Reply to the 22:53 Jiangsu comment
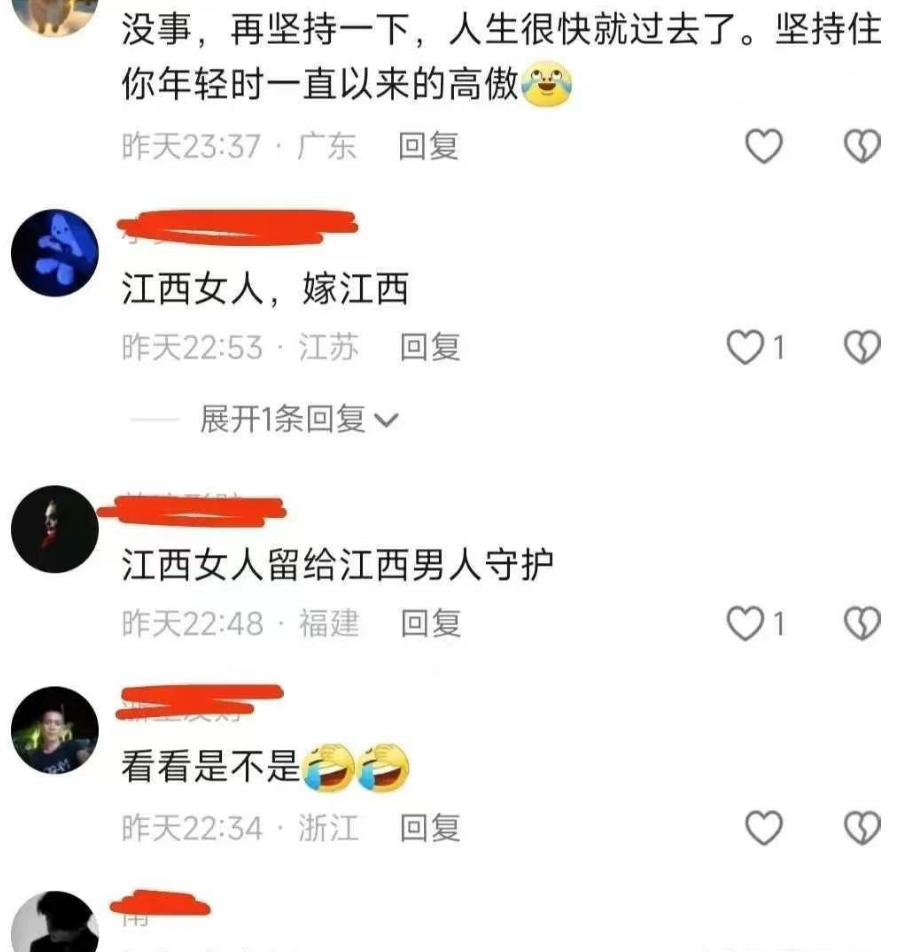Viewport: 907px width, 952px height. (430, 347)
